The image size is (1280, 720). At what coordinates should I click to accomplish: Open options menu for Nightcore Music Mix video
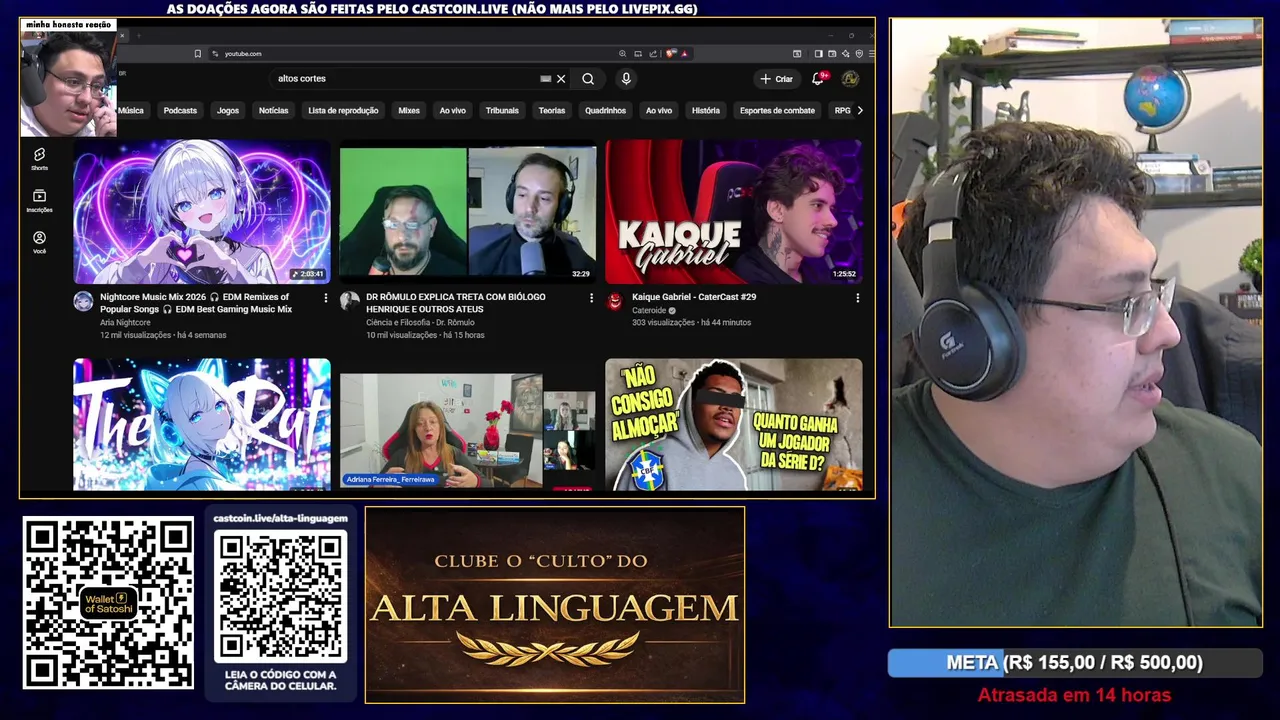(325, 298)
